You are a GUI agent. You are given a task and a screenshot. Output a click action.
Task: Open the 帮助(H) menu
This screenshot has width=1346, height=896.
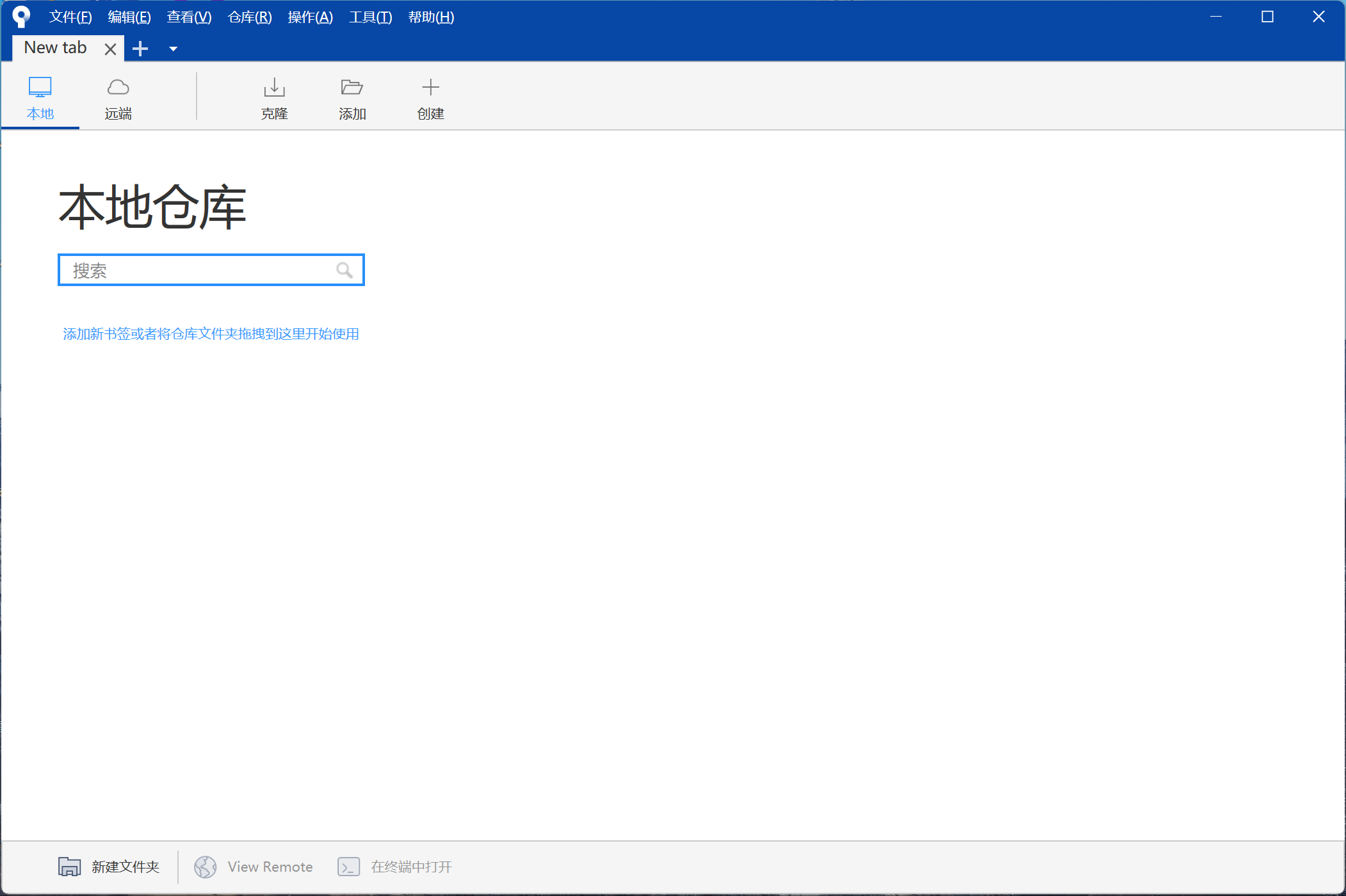(x=431, y=17)
